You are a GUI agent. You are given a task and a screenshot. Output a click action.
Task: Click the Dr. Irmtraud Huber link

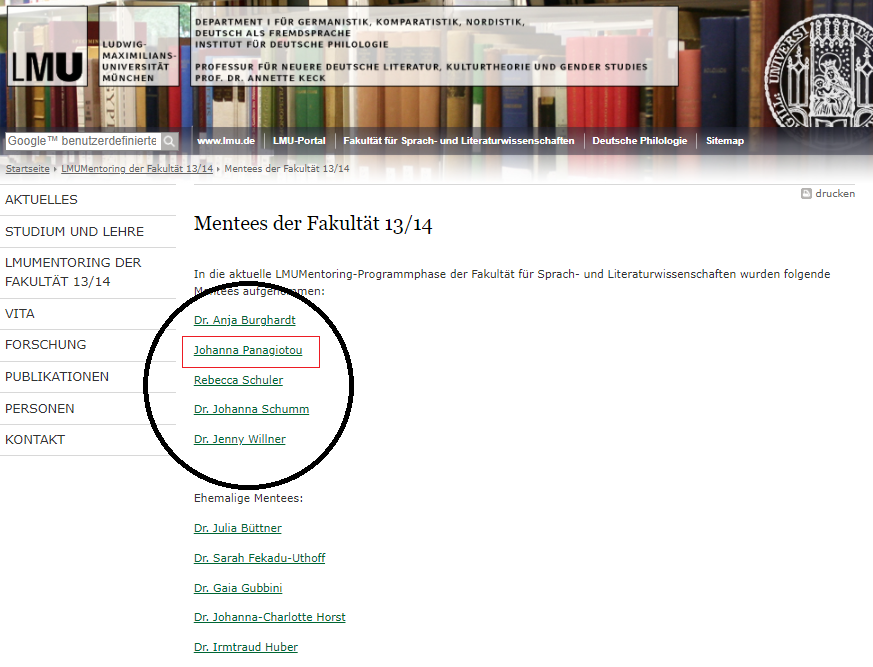tap(246, 647)
